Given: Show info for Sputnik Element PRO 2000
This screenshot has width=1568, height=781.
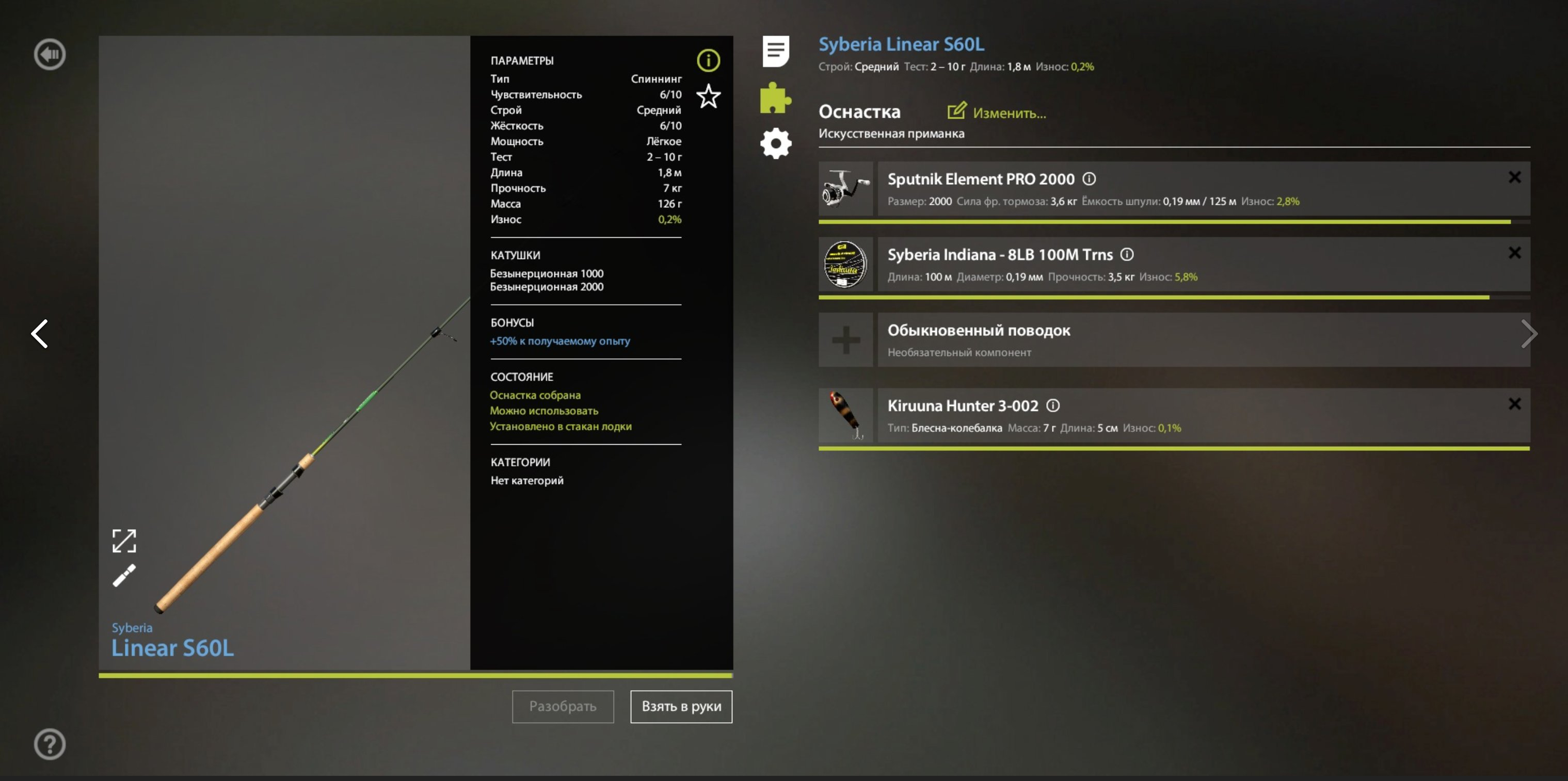Looking at the screenshot, I should coord(1089,179).
